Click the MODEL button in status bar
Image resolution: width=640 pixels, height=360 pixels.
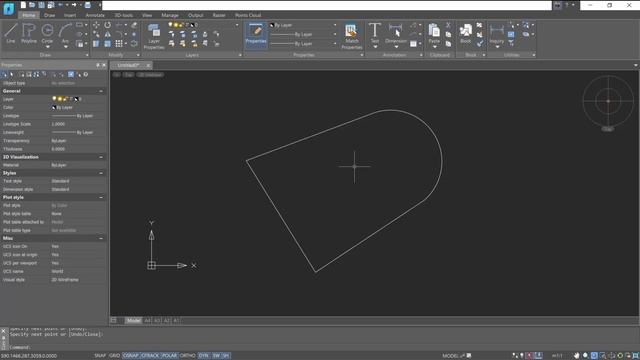[451, 356]
